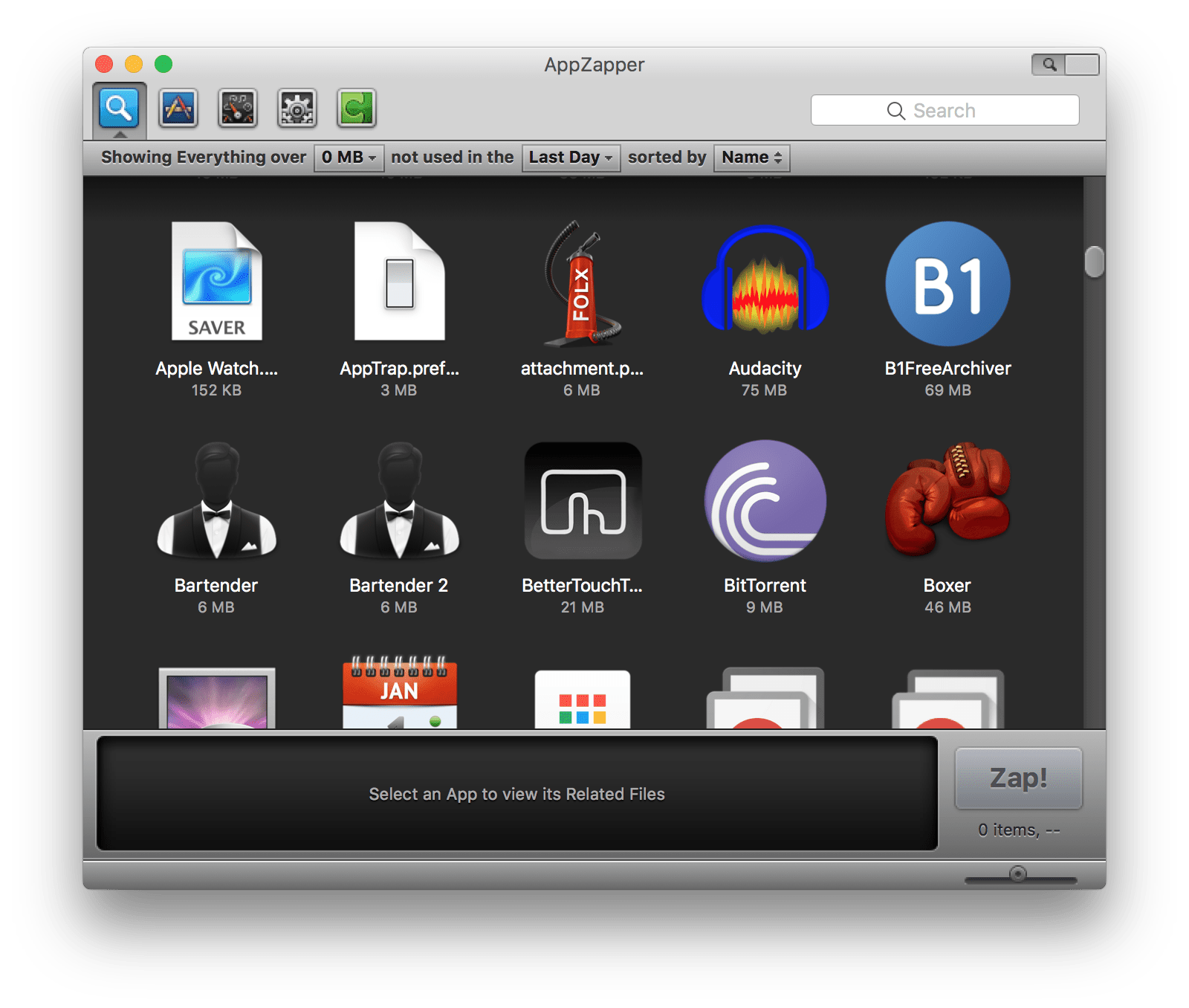The image size is (1189, 1008).
Task: Click the BitTorrent name label
Action: [765, 586]
